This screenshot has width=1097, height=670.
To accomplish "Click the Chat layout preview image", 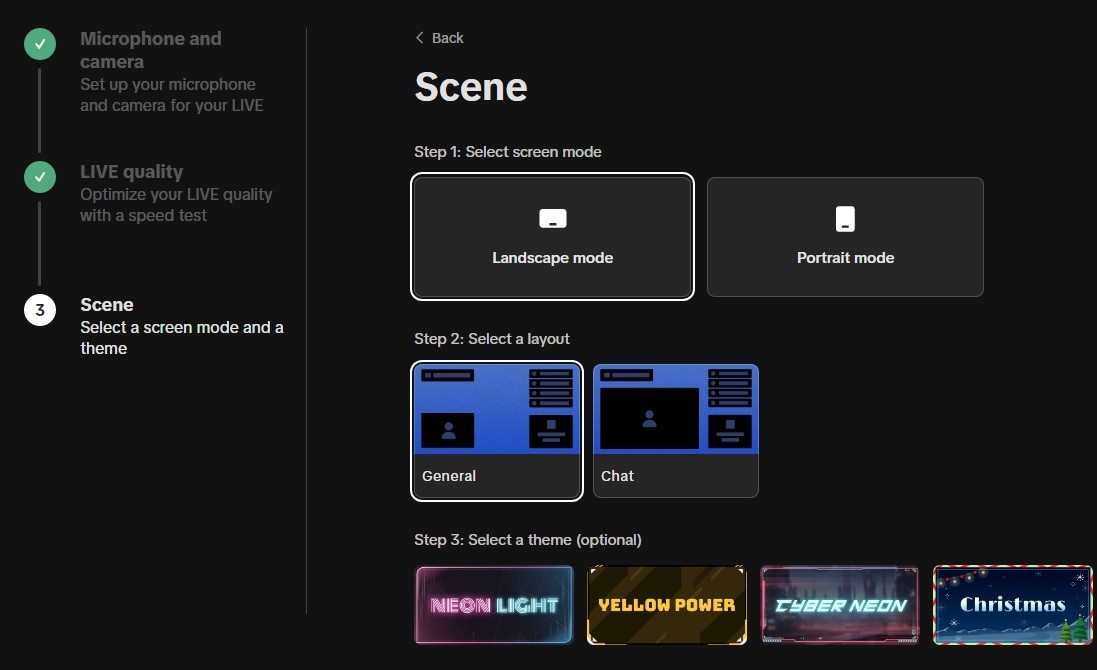I will point(675,410).
